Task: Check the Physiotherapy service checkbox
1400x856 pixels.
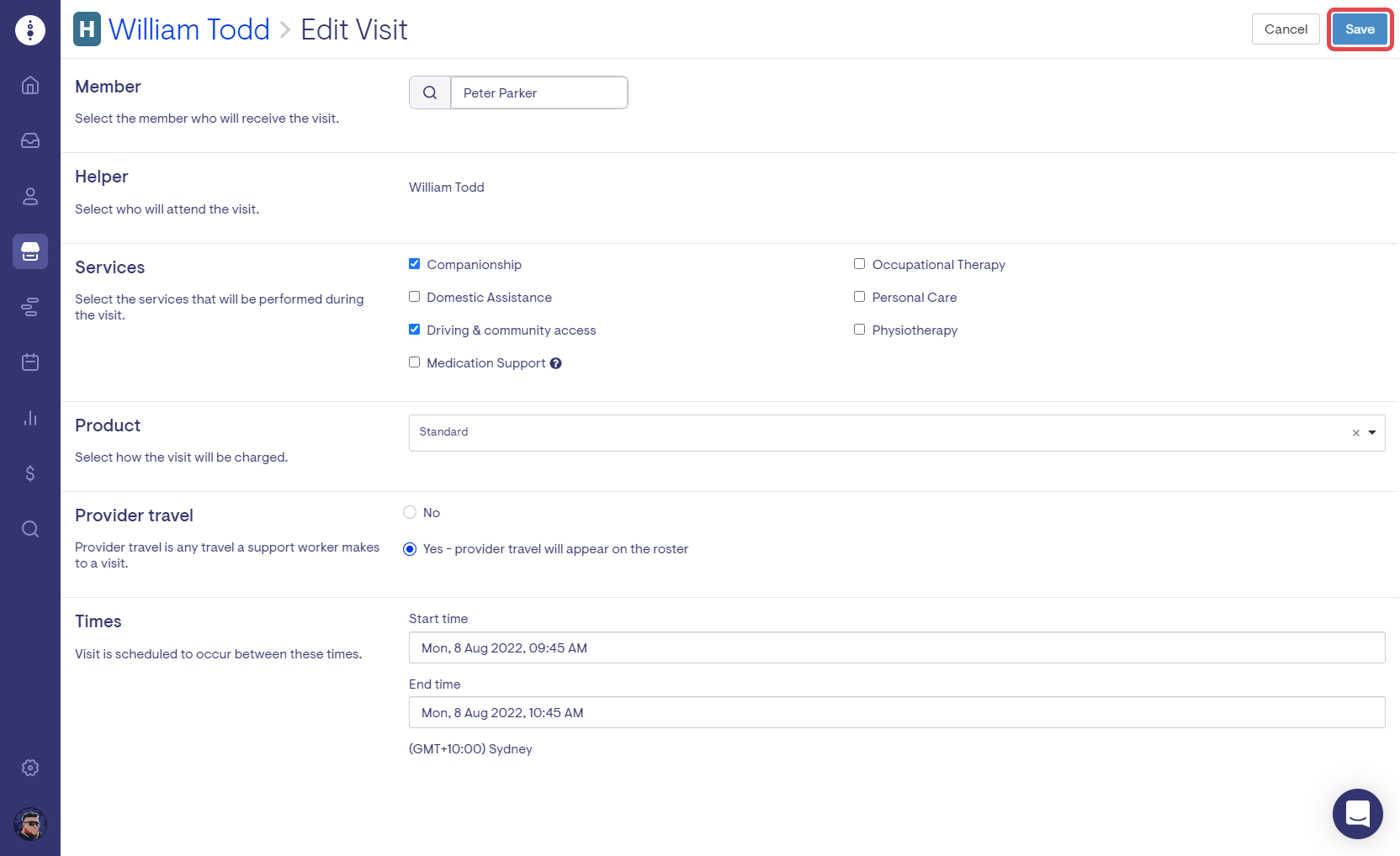Action: [859, 330]
